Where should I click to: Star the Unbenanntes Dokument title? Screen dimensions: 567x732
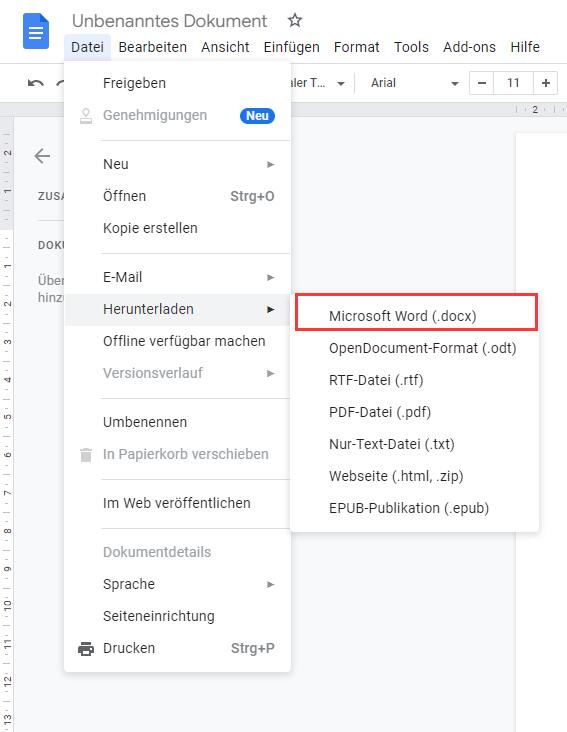point(294,20)
